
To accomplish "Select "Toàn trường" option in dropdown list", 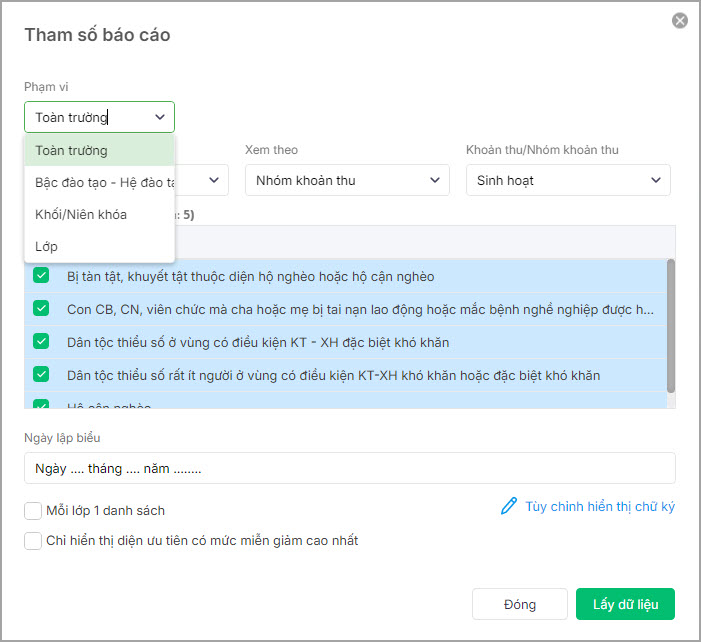I will click(x=99, y=151).
